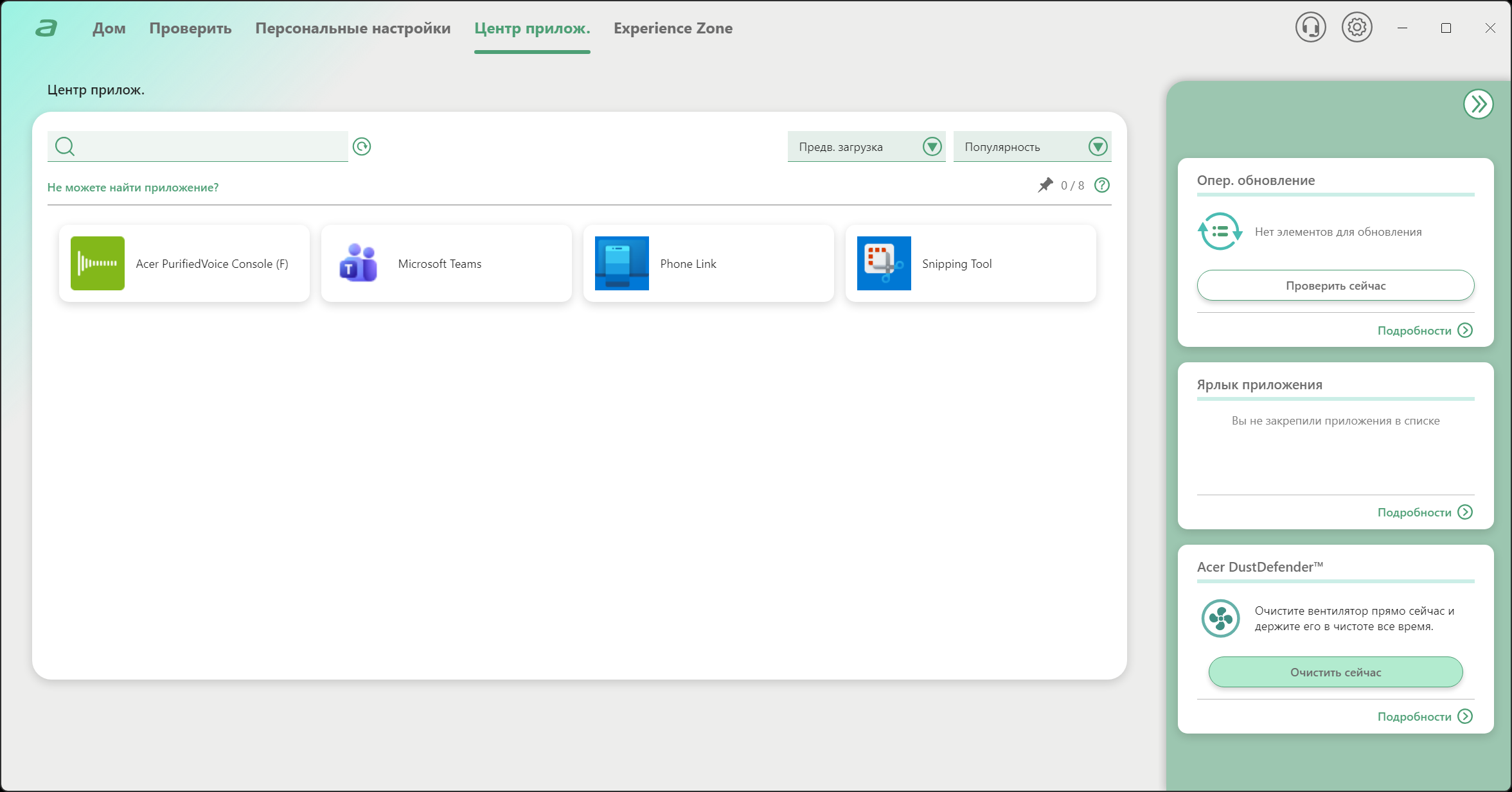Image resolution: width=1512 pixels, height=792 pixels.
Task: Click the arrow icon beside Подробности under Ярлык приложения
Action: tap(1465, 512)
